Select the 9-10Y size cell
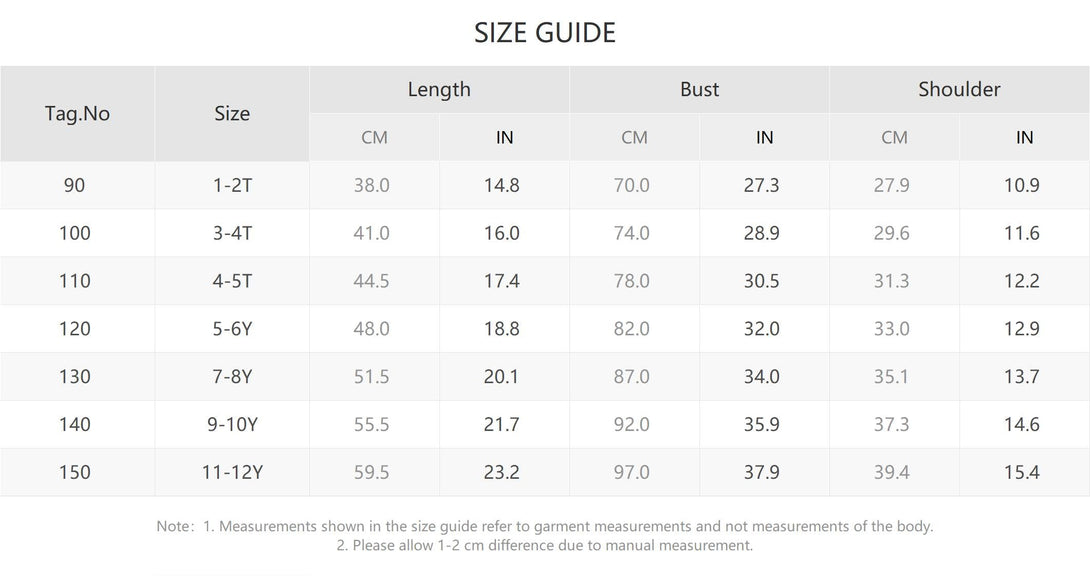The width and height of the screenshot is (1090, 576). tap(232, 425)
